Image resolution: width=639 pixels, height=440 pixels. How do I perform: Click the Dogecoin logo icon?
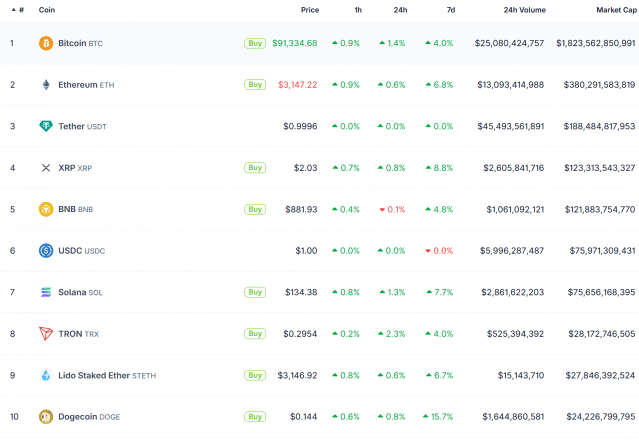point(45,417)
